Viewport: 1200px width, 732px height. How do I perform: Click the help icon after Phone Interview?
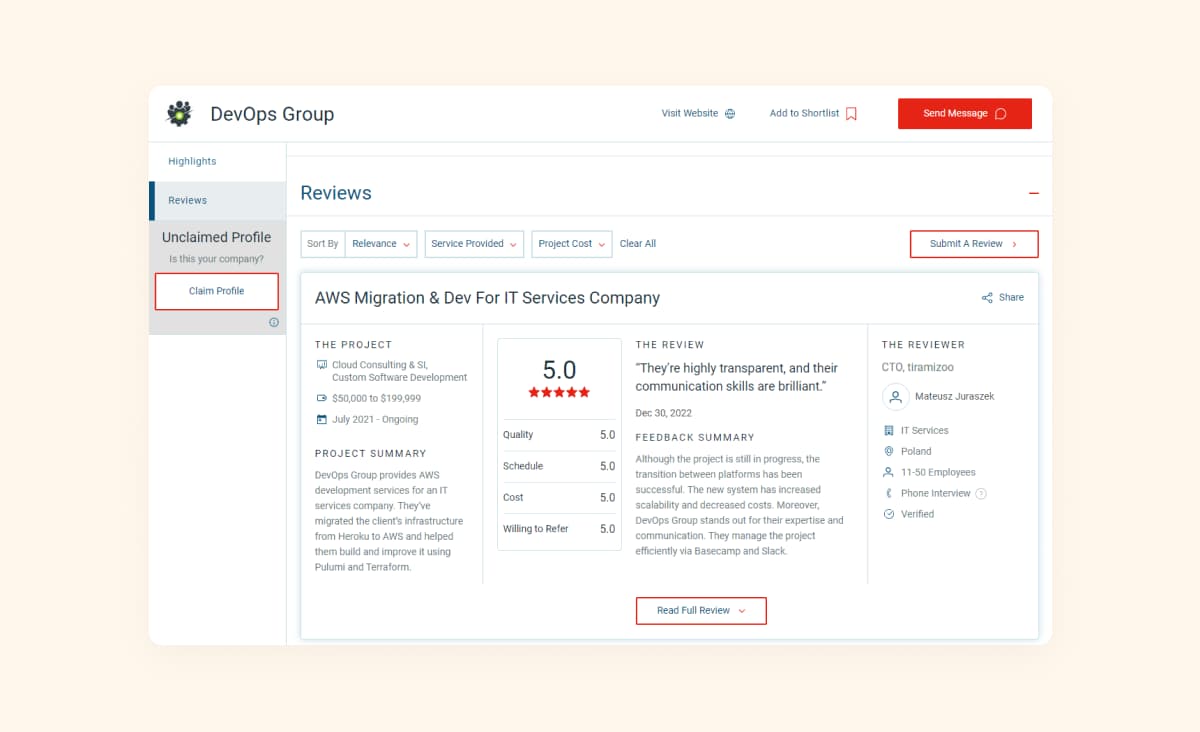[x=981, y=493]
